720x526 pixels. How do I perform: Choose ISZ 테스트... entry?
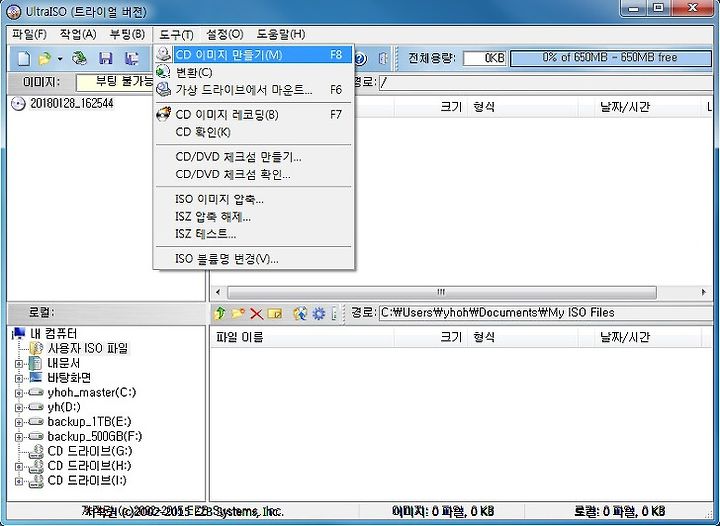(254, 234)
